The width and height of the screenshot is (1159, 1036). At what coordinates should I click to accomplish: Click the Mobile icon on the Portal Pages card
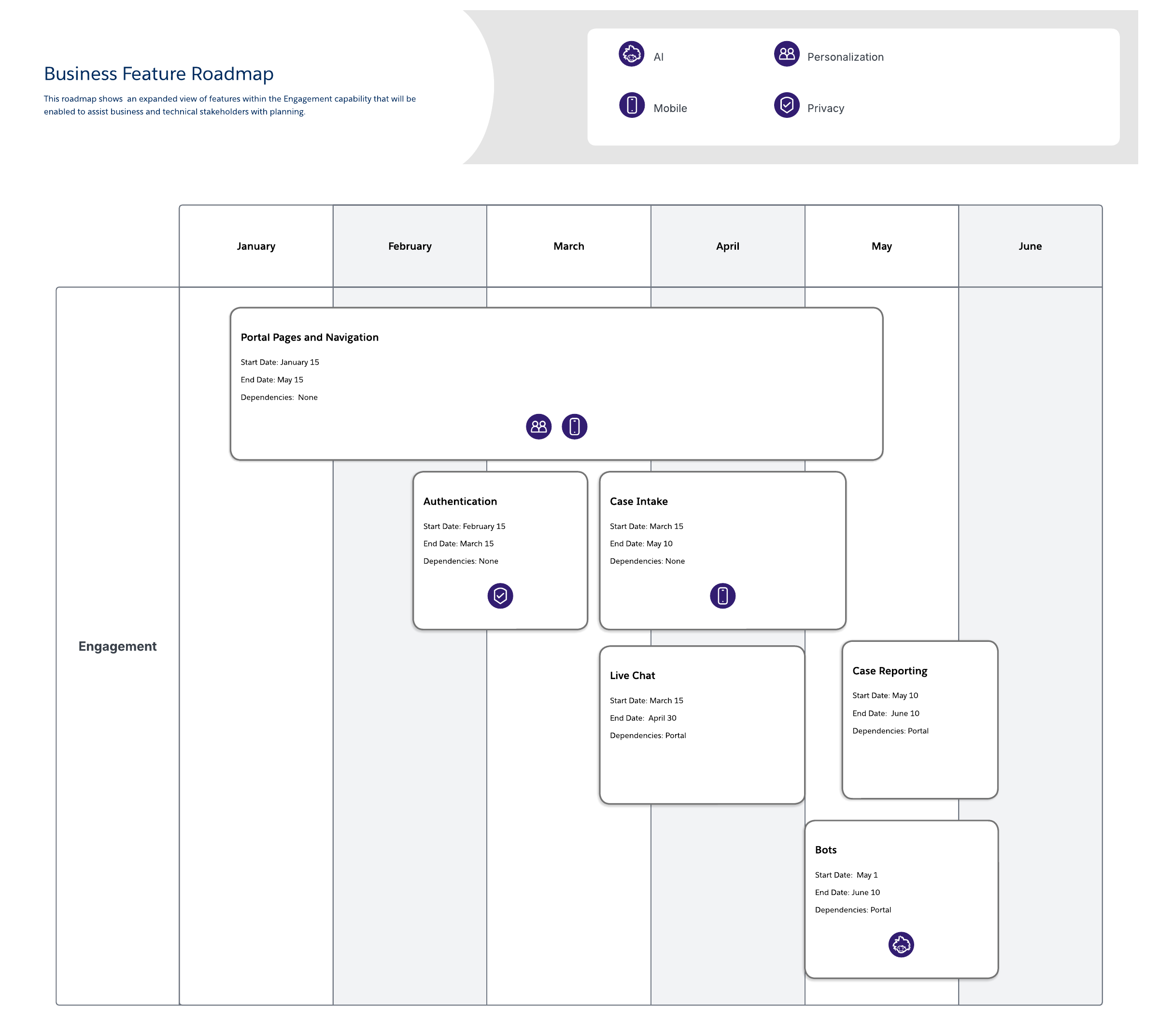point(574,426)
